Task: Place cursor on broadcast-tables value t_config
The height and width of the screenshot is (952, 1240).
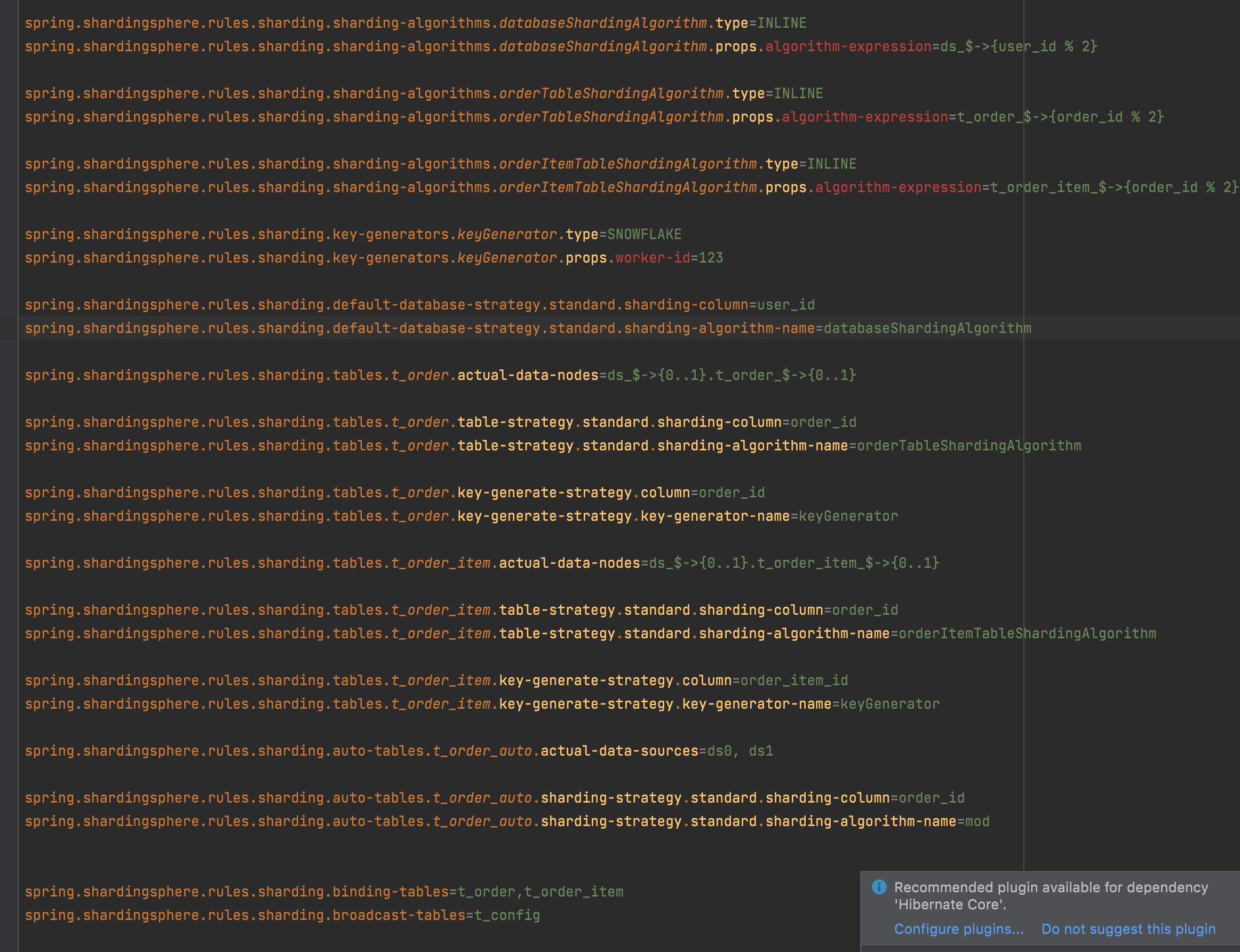Action: [507, 915]
